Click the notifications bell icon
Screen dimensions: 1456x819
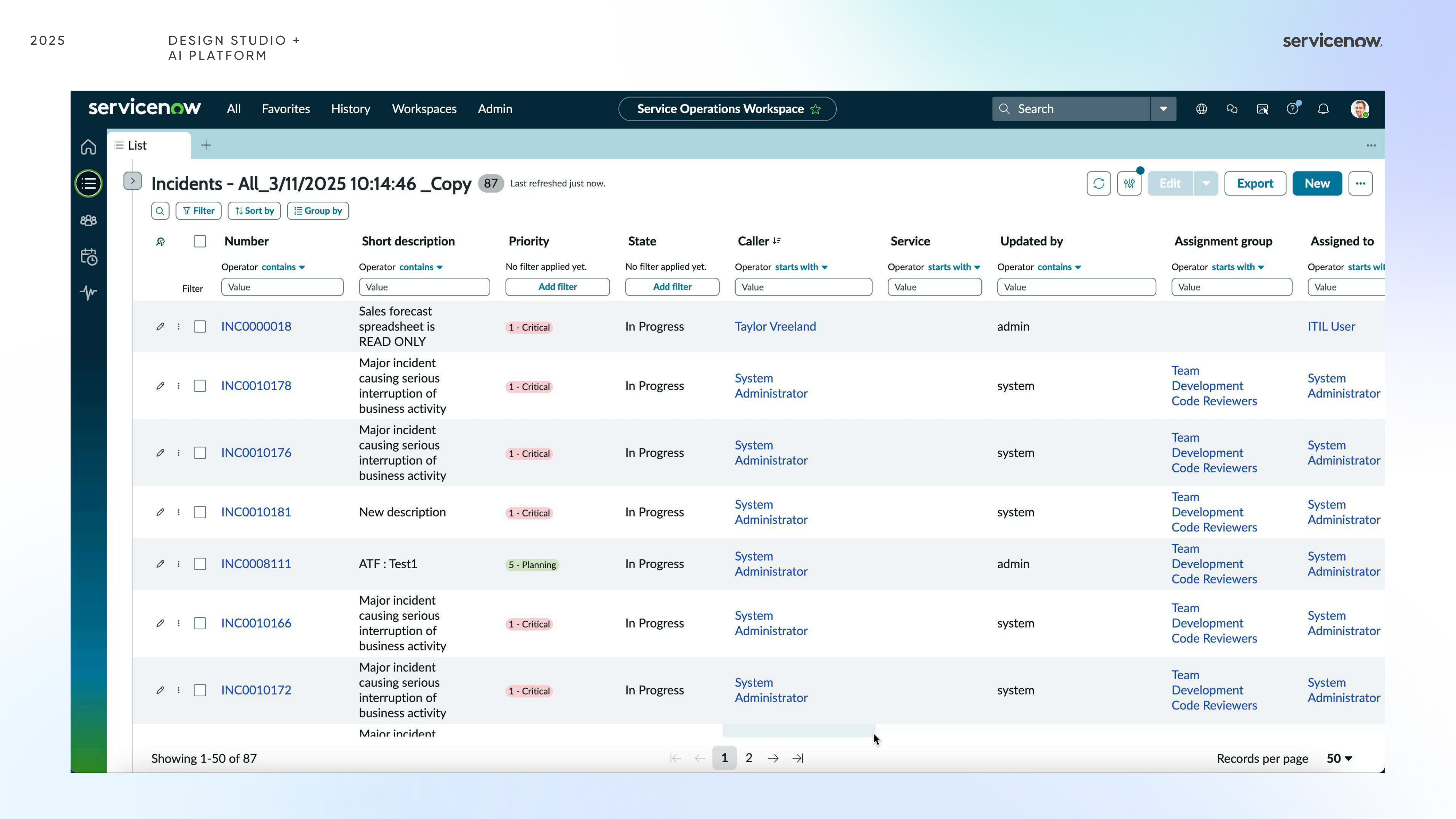point(1323,109)
